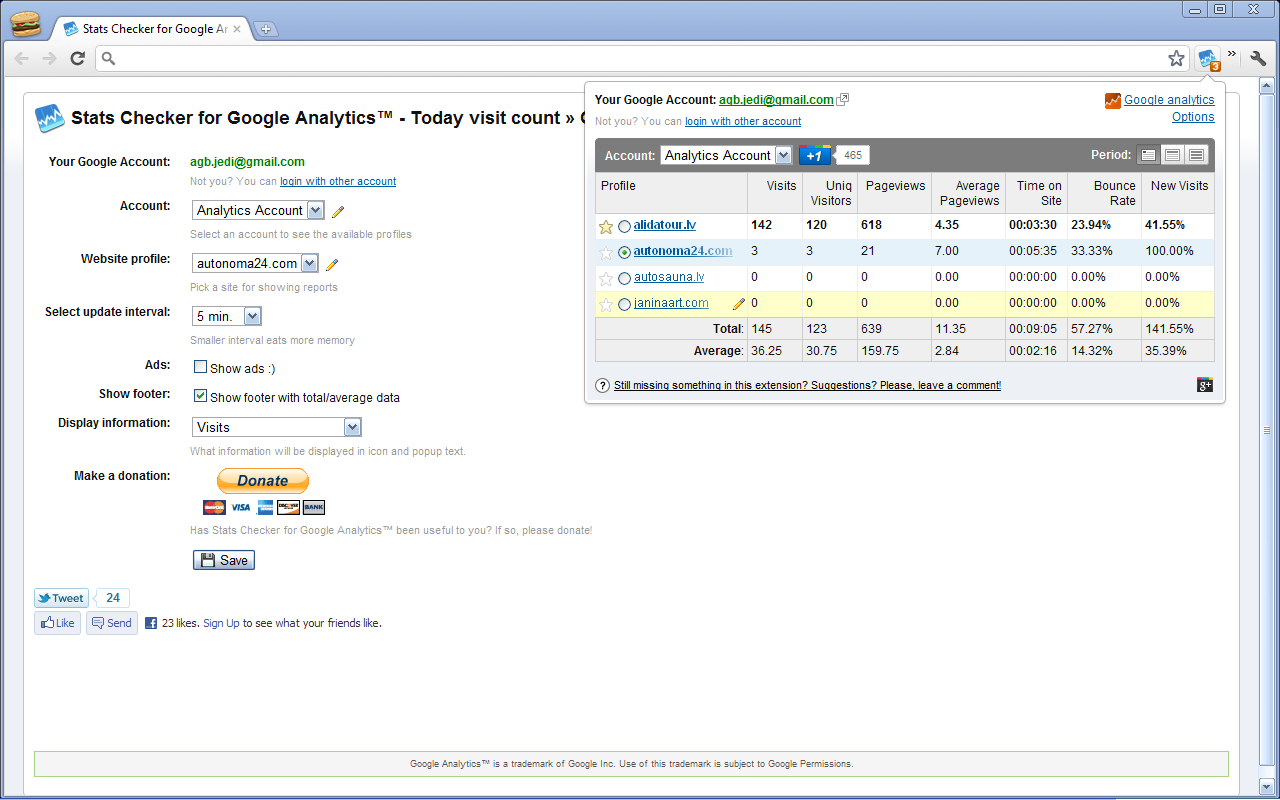Click the Stats Checker page logo icon
Screen dimensions: 1280x800
[x=50, y=119]
